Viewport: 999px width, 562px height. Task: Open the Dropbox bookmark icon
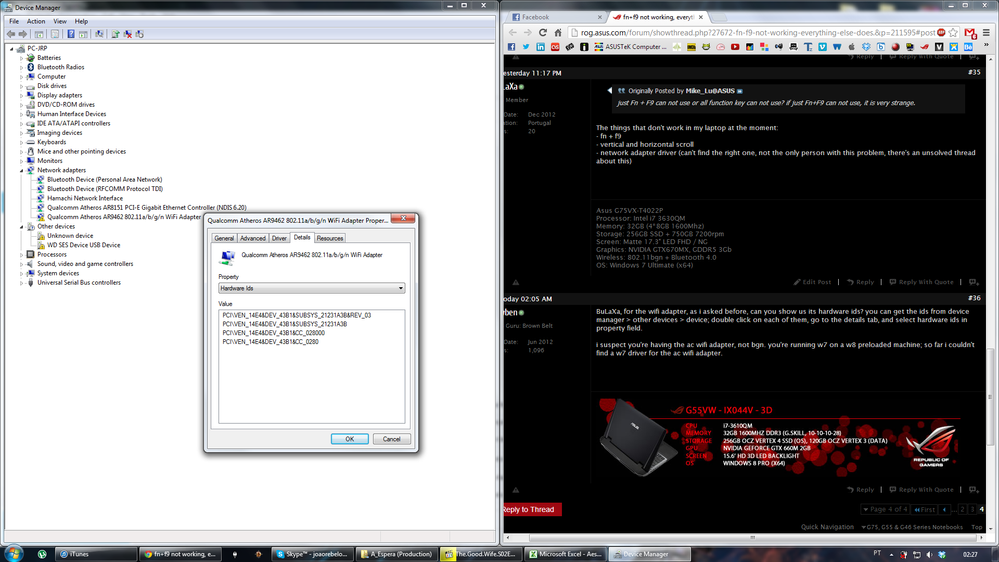click(x=866, y=47)
